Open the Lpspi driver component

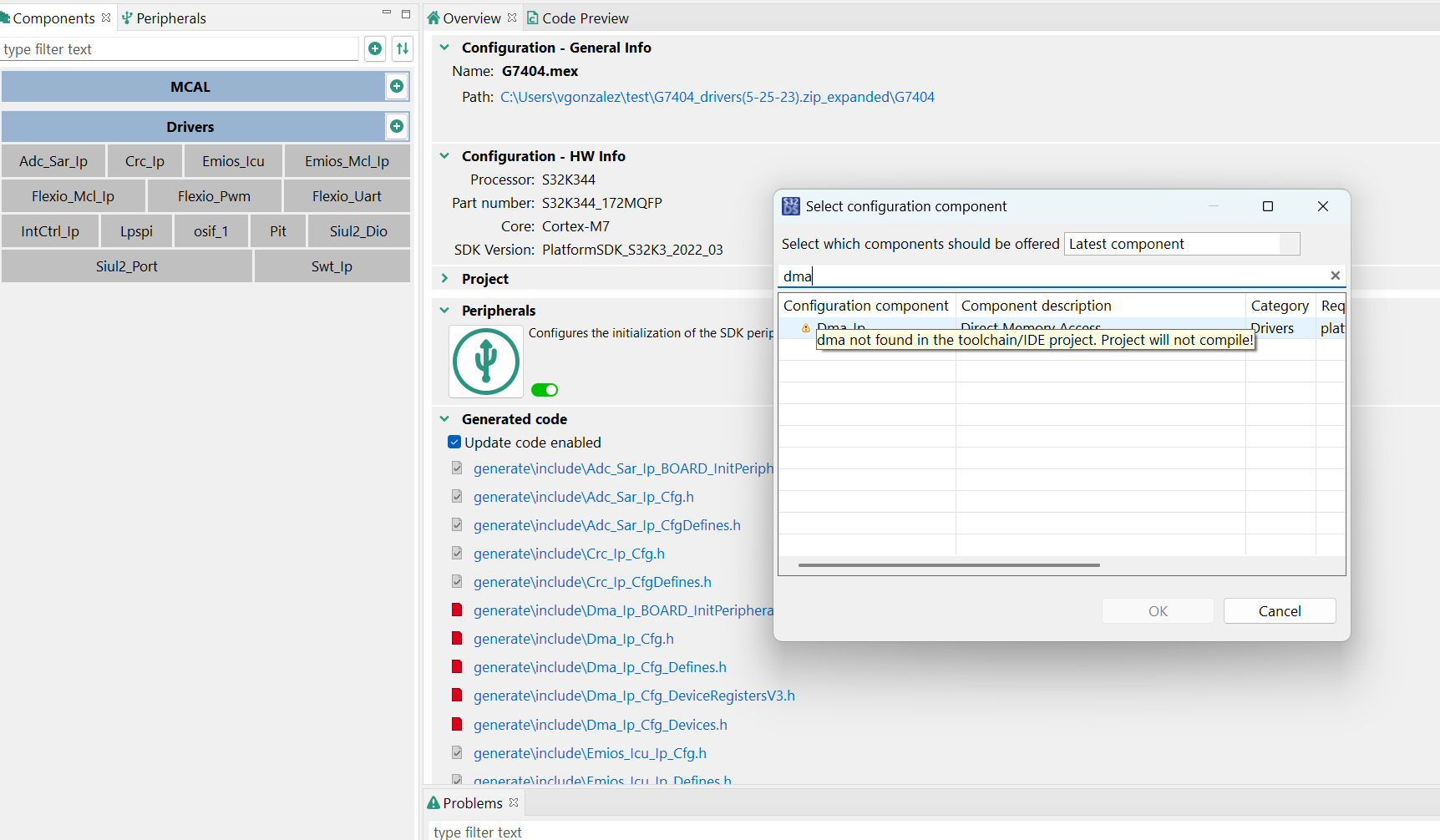tap(136, 231)
